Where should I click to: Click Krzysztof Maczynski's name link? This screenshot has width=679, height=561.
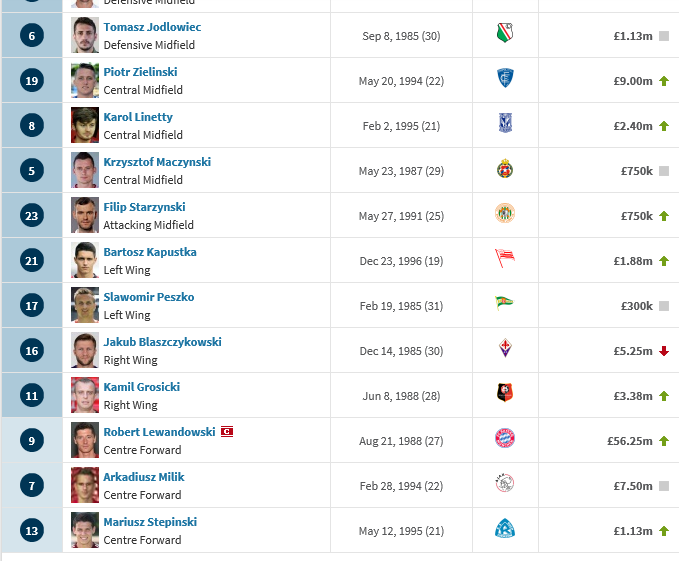[157, 162]
